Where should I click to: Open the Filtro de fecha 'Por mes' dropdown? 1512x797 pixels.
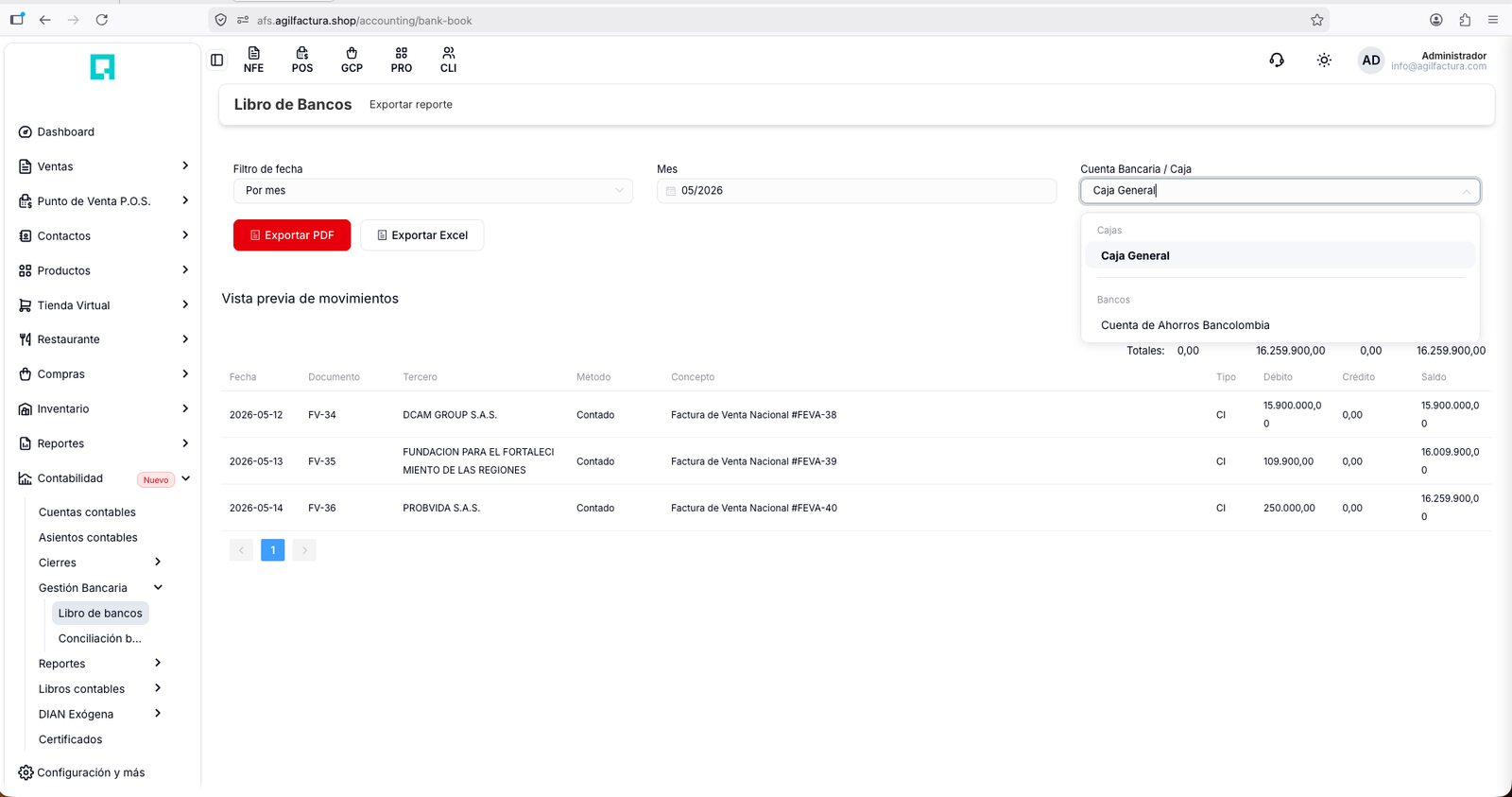coord(433,191)
